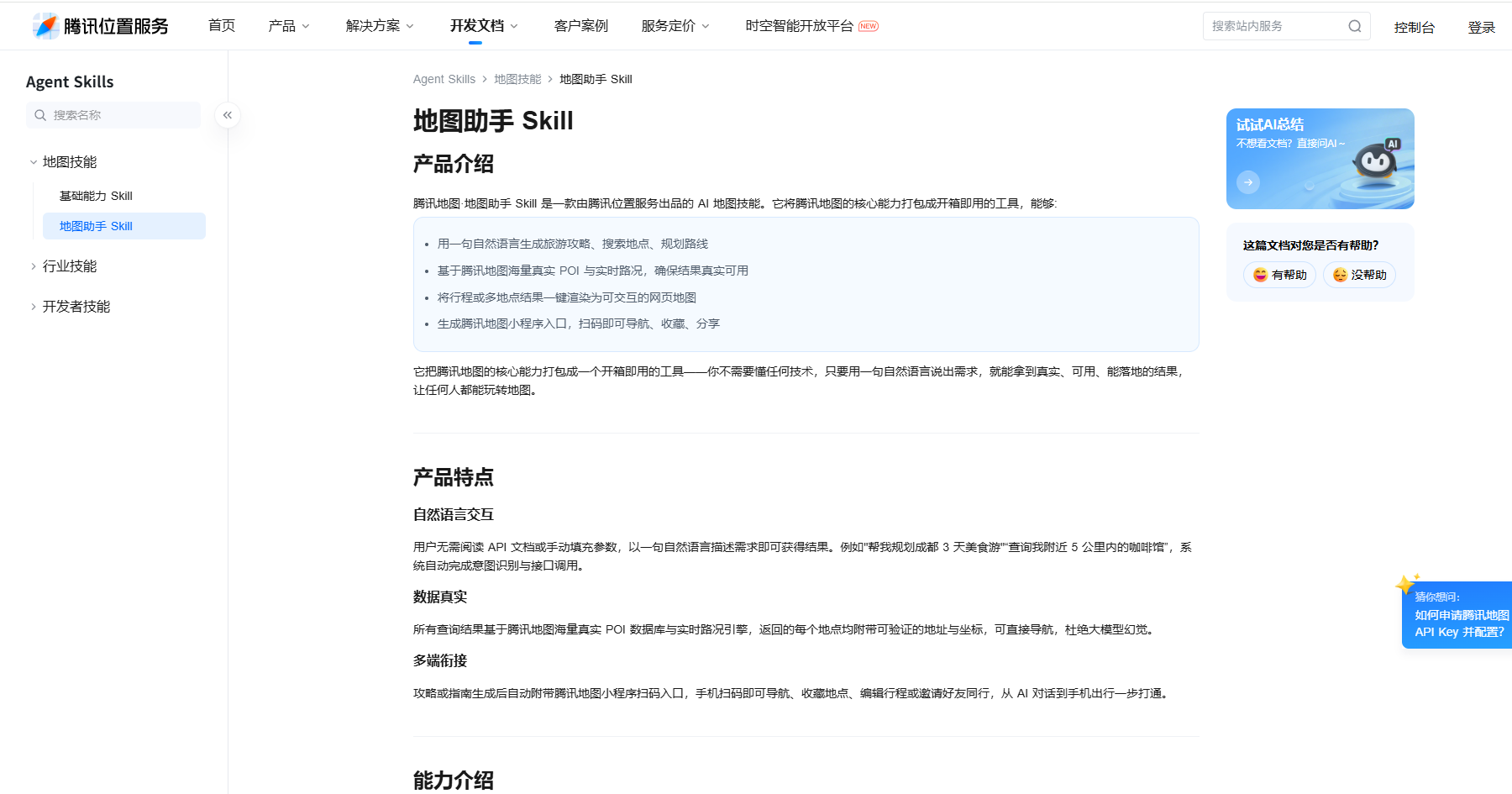The width and height of the screenshot is (1512, 794).
Task: Go to 首页 in the navigation bar
Action: (222, 26)
